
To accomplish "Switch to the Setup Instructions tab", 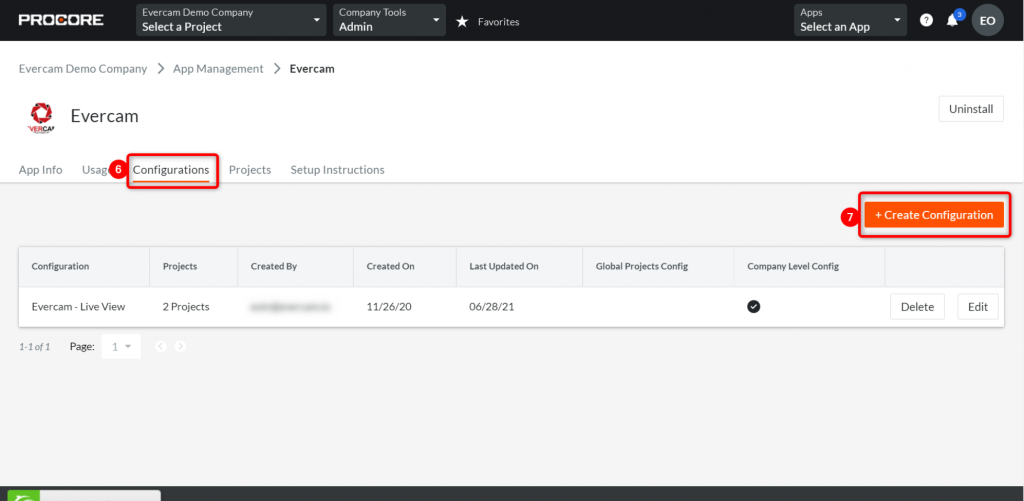I will [x=338, y=170].
